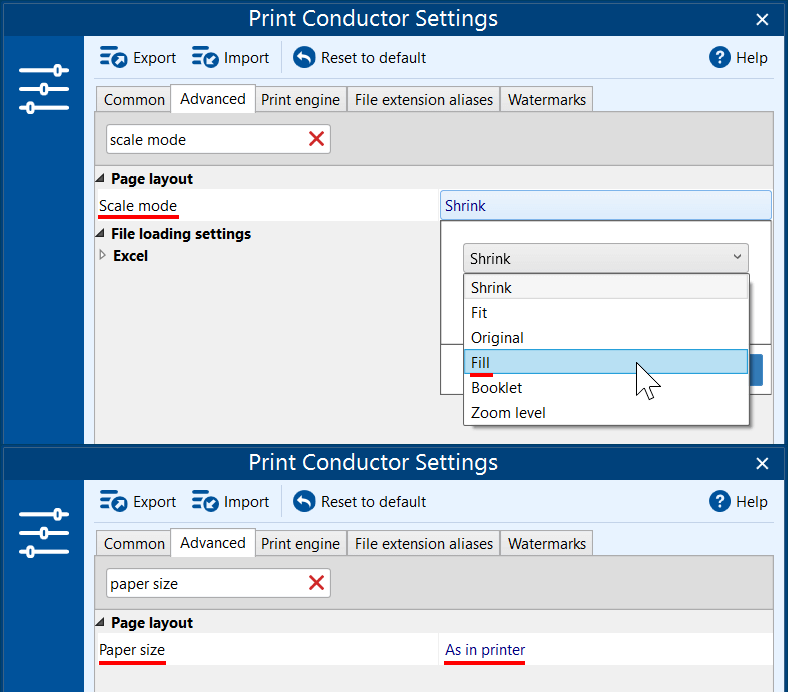
Task: Click Reset to default arrow in top window
Action: click(304, 57)
